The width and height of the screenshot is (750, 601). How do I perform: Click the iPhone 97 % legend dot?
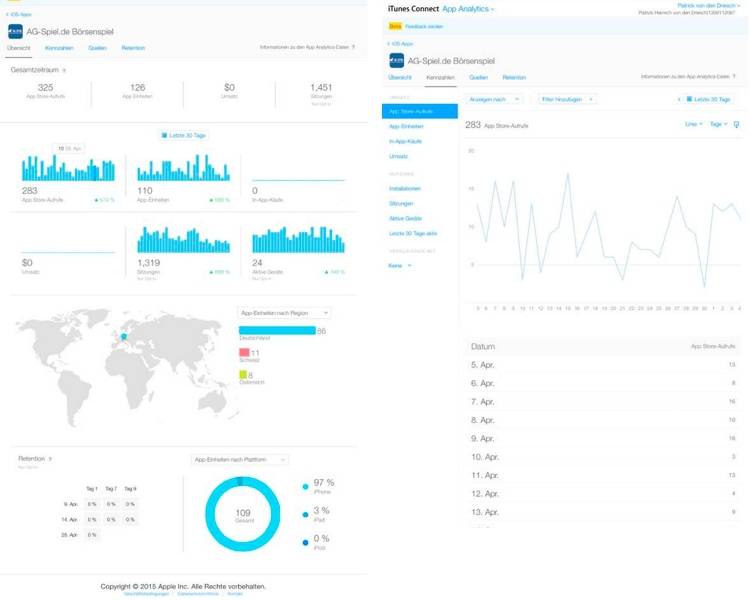pos(305,487)
